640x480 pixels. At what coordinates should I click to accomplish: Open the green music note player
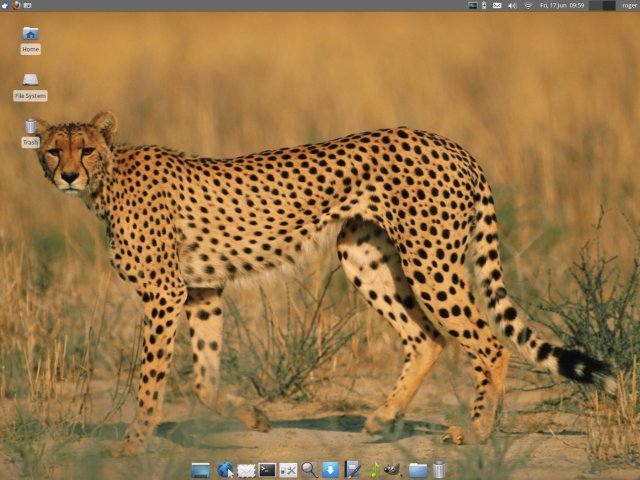[372, 470]
